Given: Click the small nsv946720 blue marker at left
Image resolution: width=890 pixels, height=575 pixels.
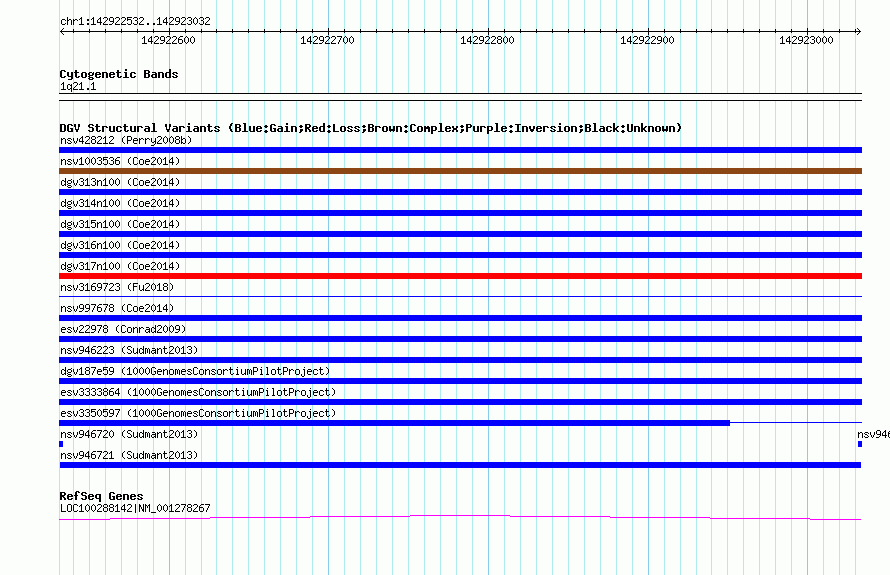Looking at the screenshot, I should [x=61, y=444].
